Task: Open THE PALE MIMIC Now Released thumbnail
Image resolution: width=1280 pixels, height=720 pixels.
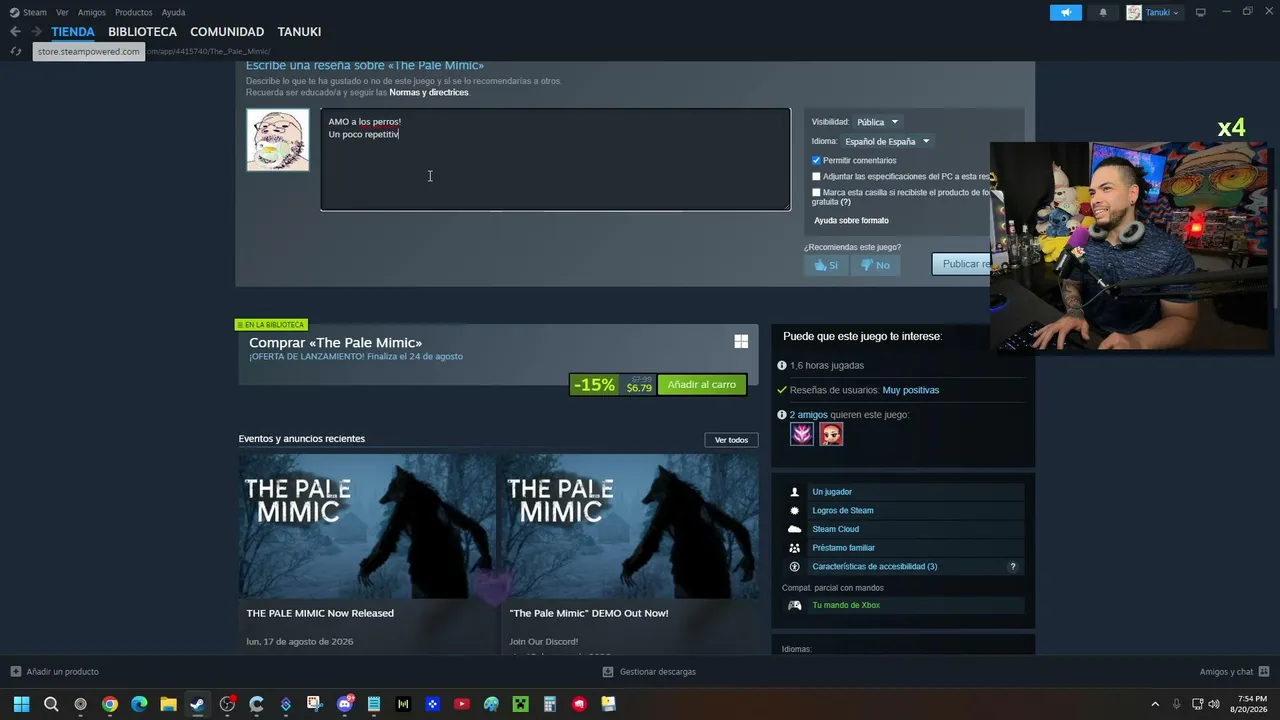Action: 367,527
